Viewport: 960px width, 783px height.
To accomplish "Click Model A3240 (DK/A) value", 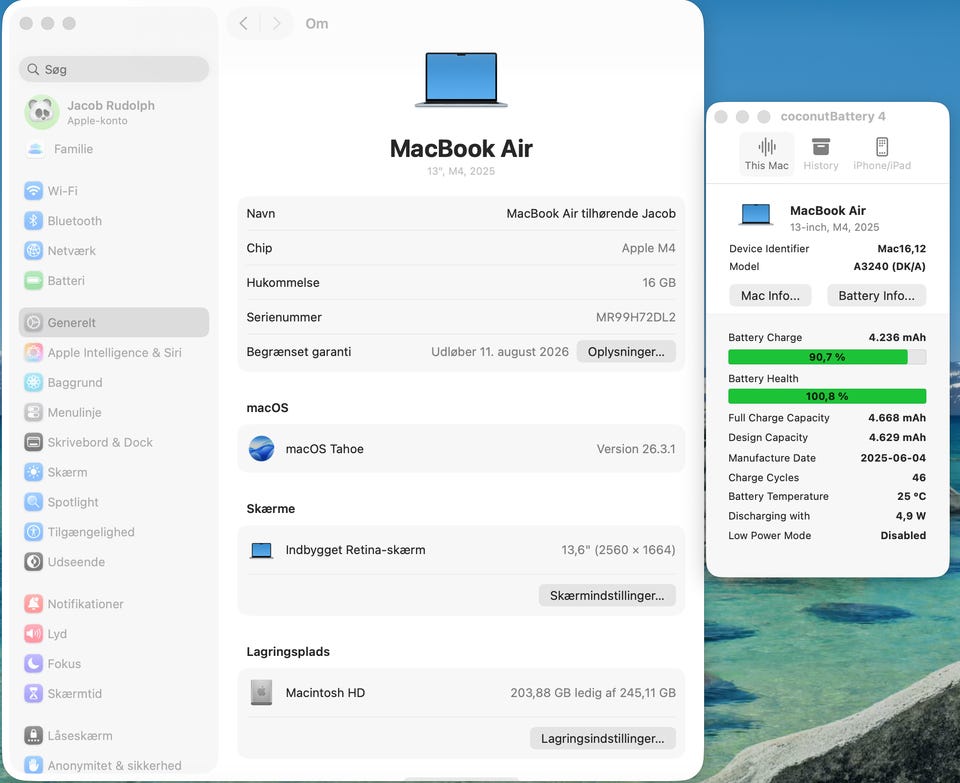I will coord(889,266).
